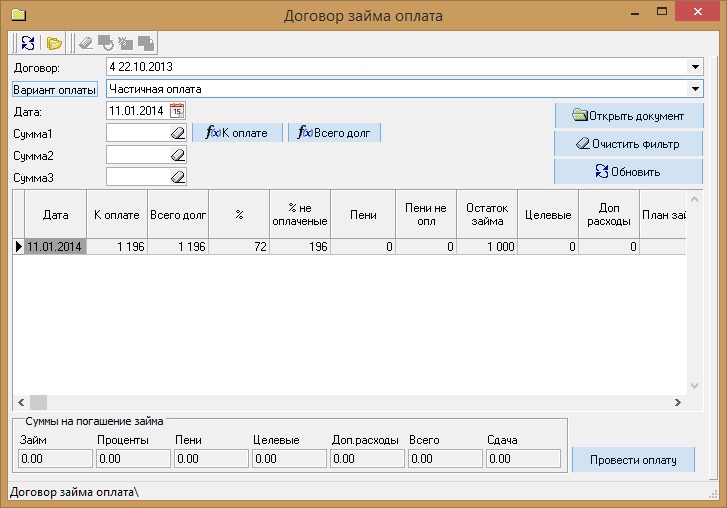The width and height of the screenshot is (727, 508).
Task: Click the Пени amount field in repayment sums
Action: pyautogui.click(x=211, y=459)
